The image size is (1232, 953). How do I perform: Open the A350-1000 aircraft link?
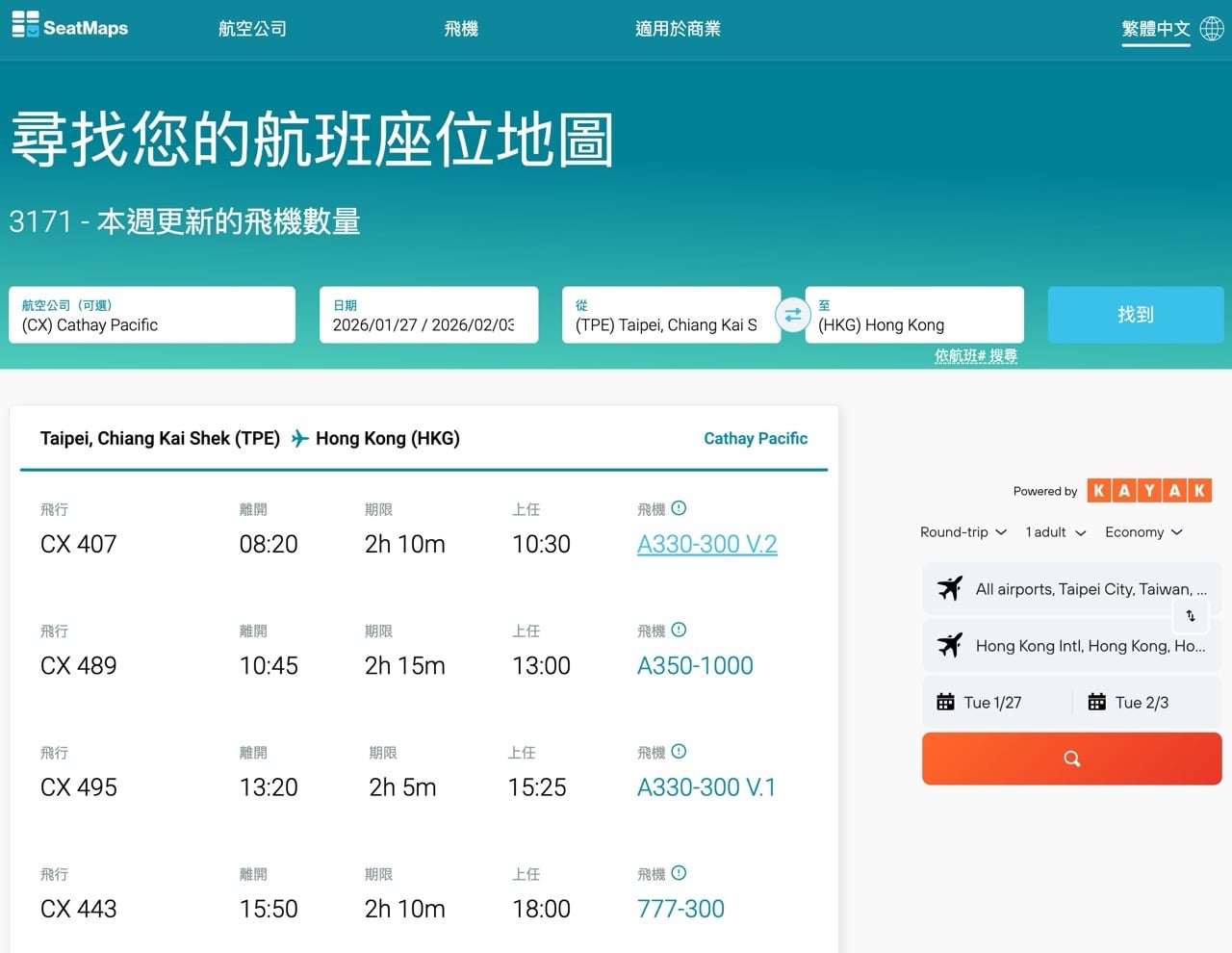tap(694, 665)
